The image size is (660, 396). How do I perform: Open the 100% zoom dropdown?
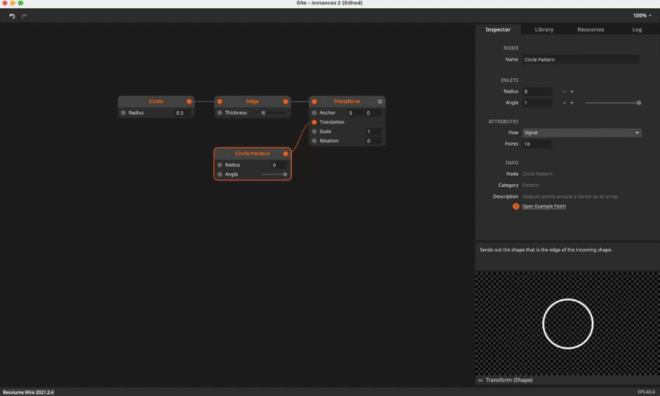[x=642, y=16]
